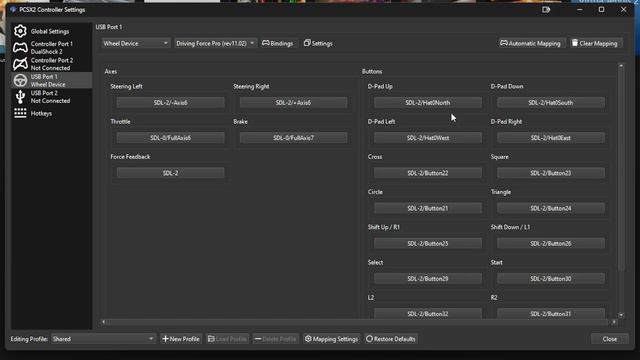Rebind Shift Up / R1 SDL-2/Button25
This screenshot has height=360, width=640.
428,243
